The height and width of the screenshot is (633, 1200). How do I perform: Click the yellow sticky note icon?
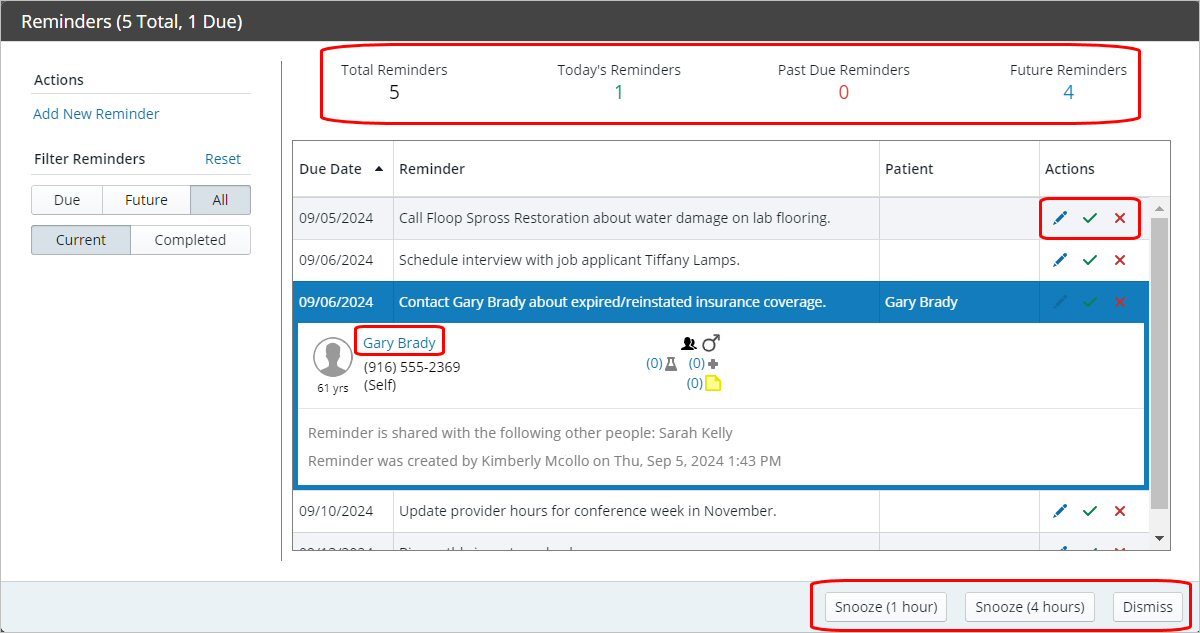pos(713,383)
